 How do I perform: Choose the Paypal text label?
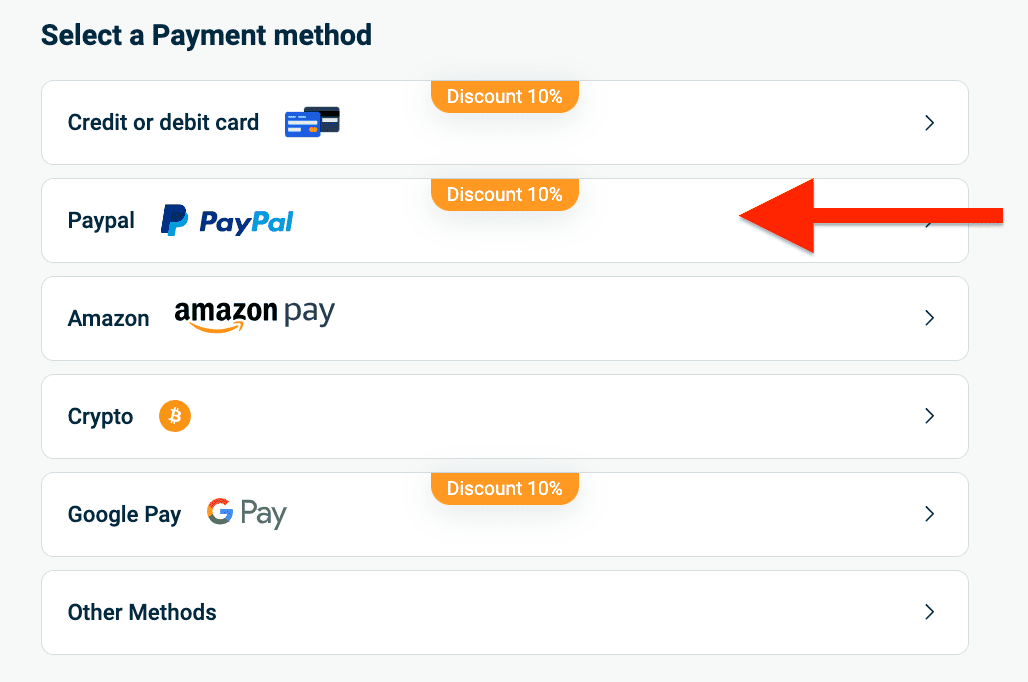coord(101,221)
